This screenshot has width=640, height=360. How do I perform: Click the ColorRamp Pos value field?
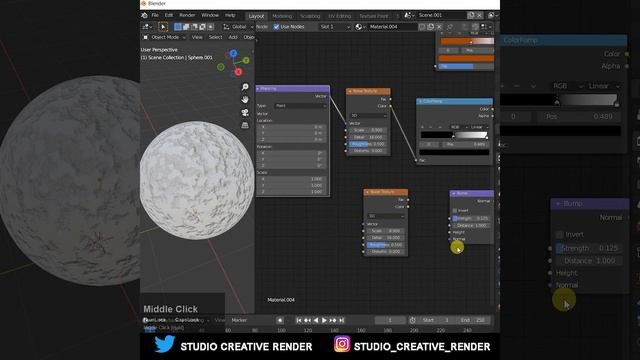(x=467, y=144)
